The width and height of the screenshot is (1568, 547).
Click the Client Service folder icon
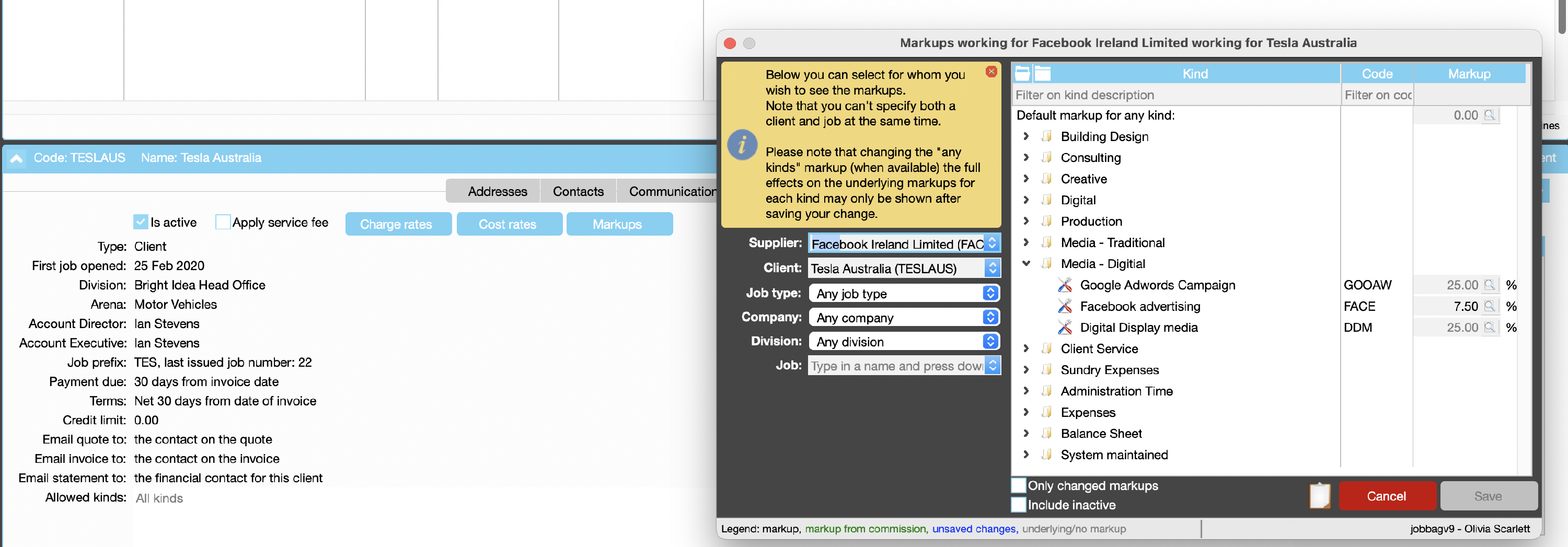pyautogui.click(x=1047, y=348)
